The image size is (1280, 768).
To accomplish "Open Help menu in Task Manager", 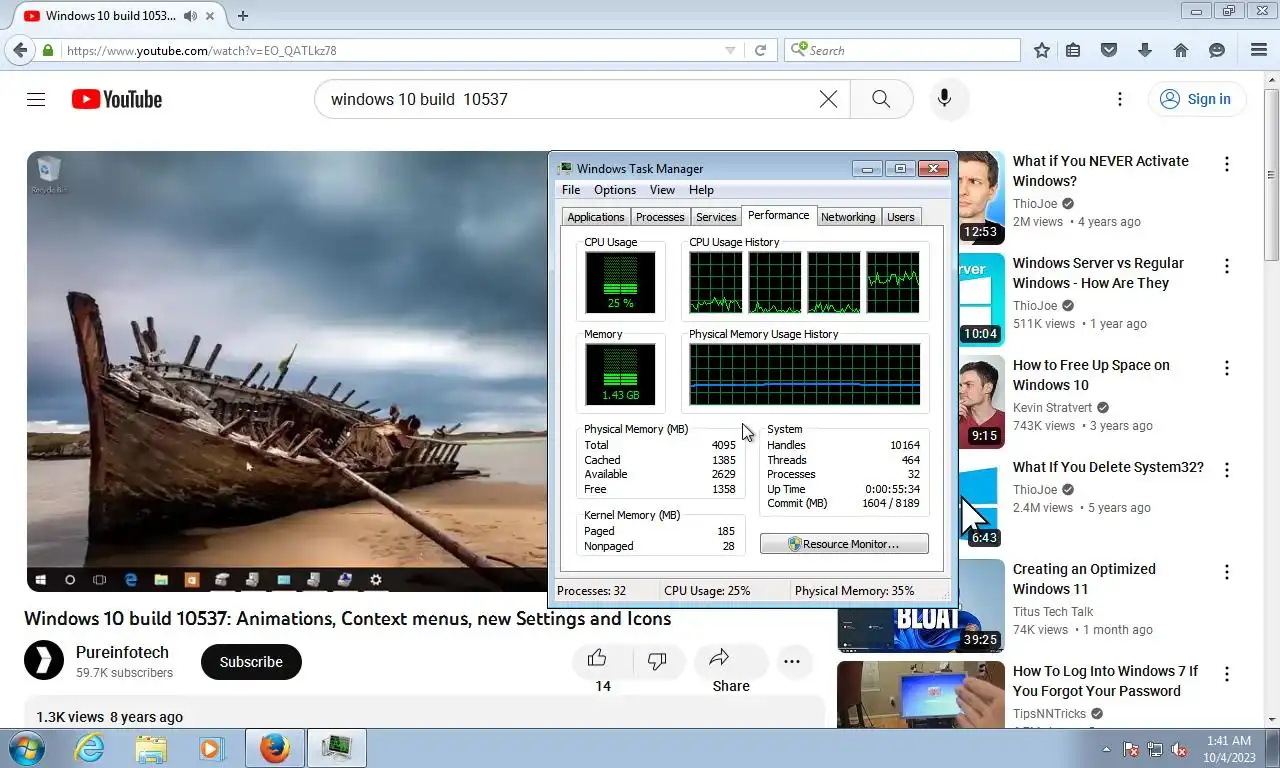I will click(x=701, y=190).
